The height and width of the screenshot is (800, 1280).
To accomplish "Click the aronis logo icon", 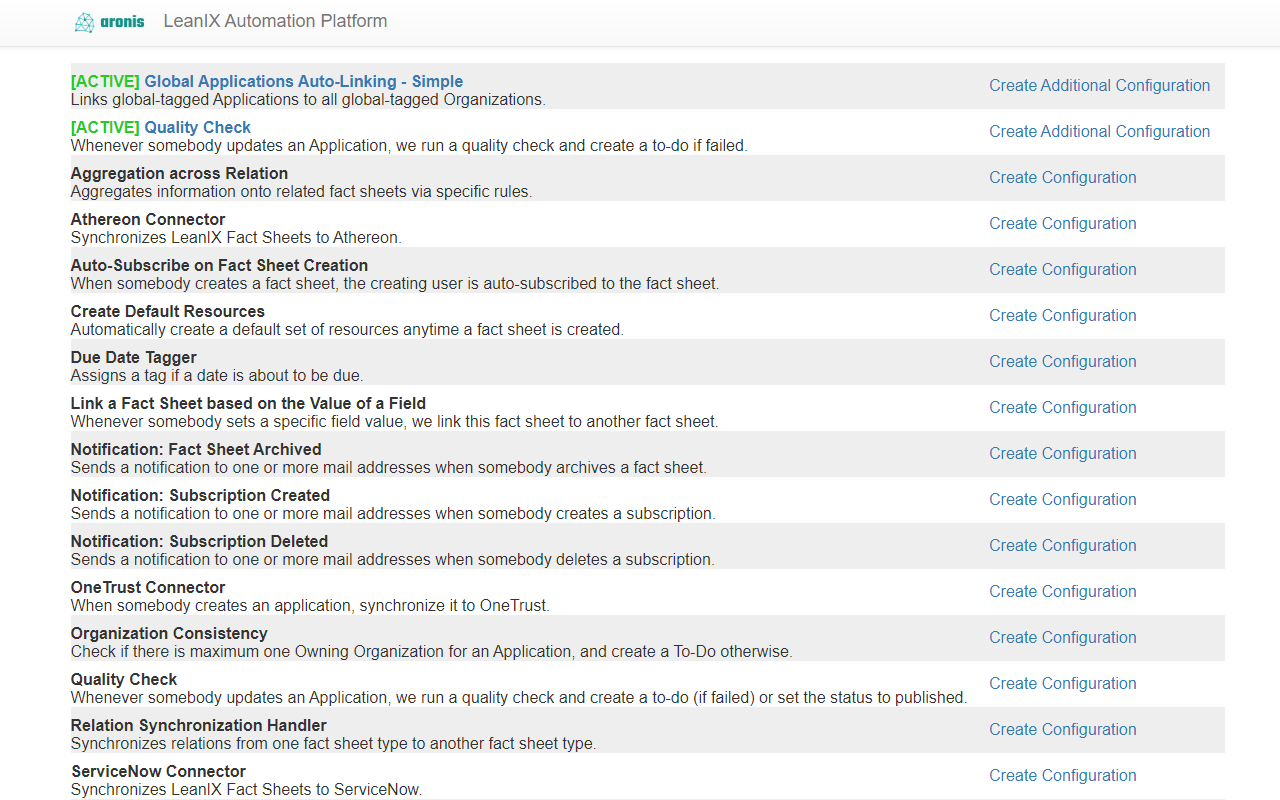I will 109,22.
